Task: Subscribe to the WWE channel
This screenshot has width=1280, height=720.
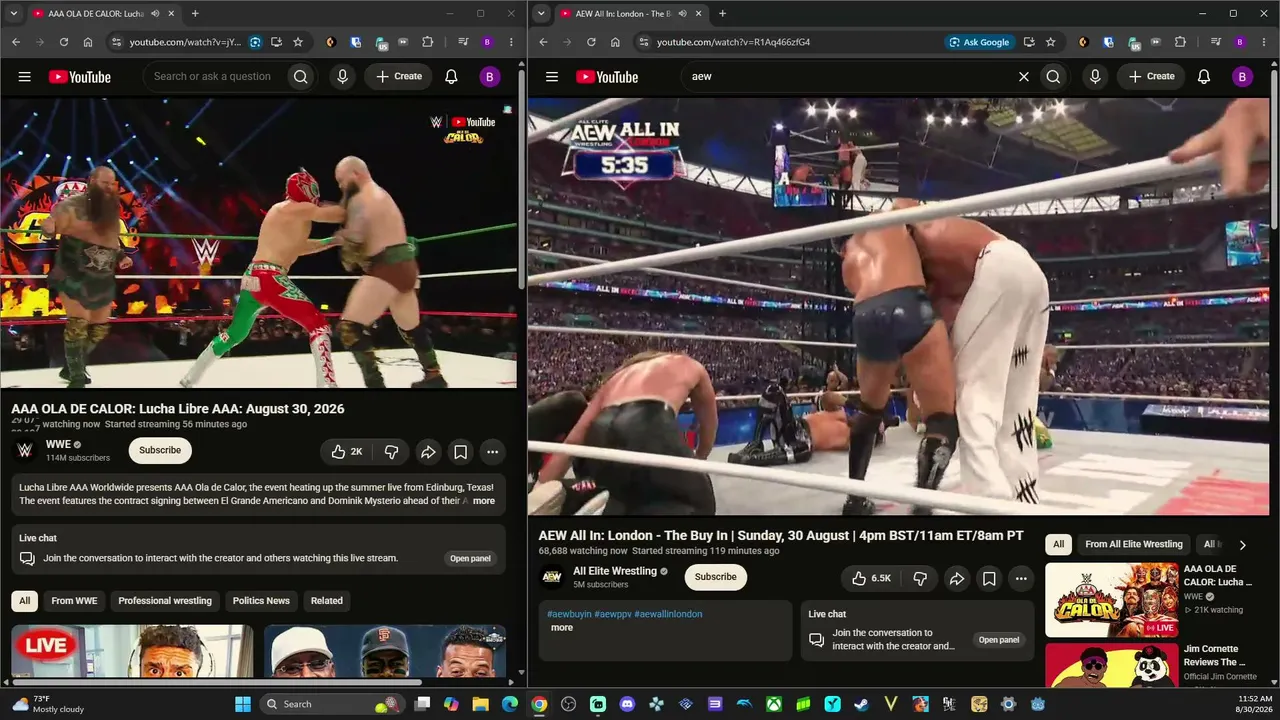Action: [x=160, y=450]
